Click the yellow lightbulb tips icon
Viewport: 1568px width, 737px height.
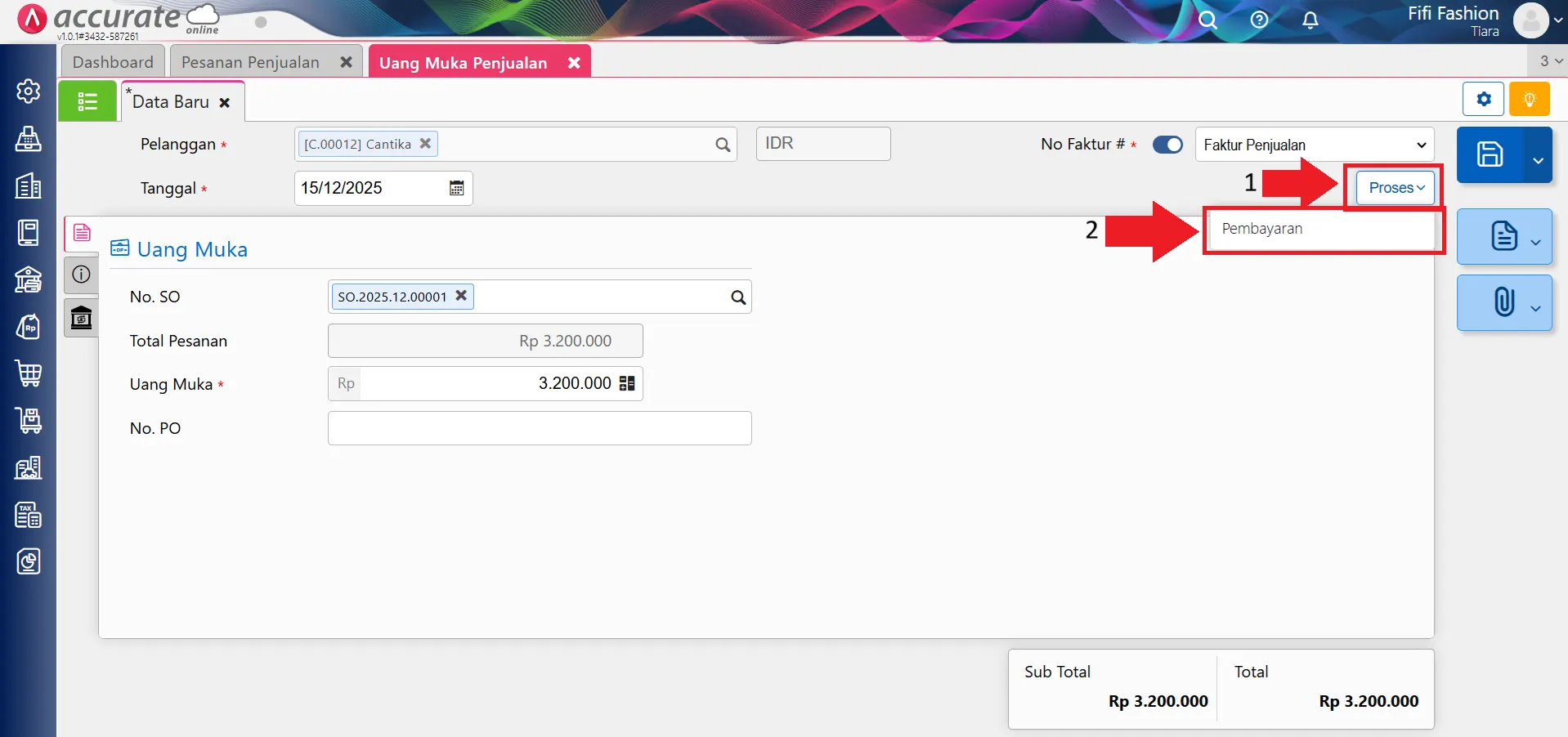(x=1529, y=100)
